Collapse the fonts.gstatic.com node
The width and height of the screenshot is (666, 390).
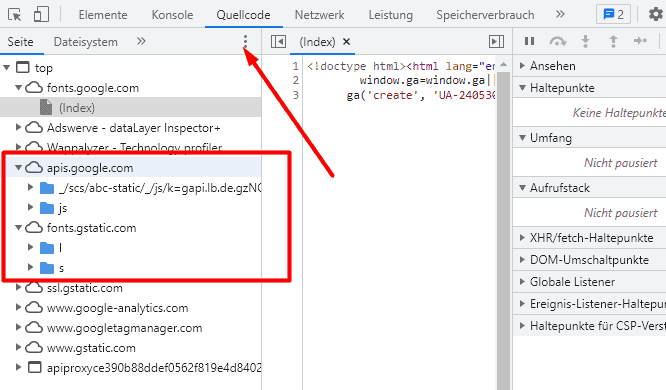pos(18,227)
